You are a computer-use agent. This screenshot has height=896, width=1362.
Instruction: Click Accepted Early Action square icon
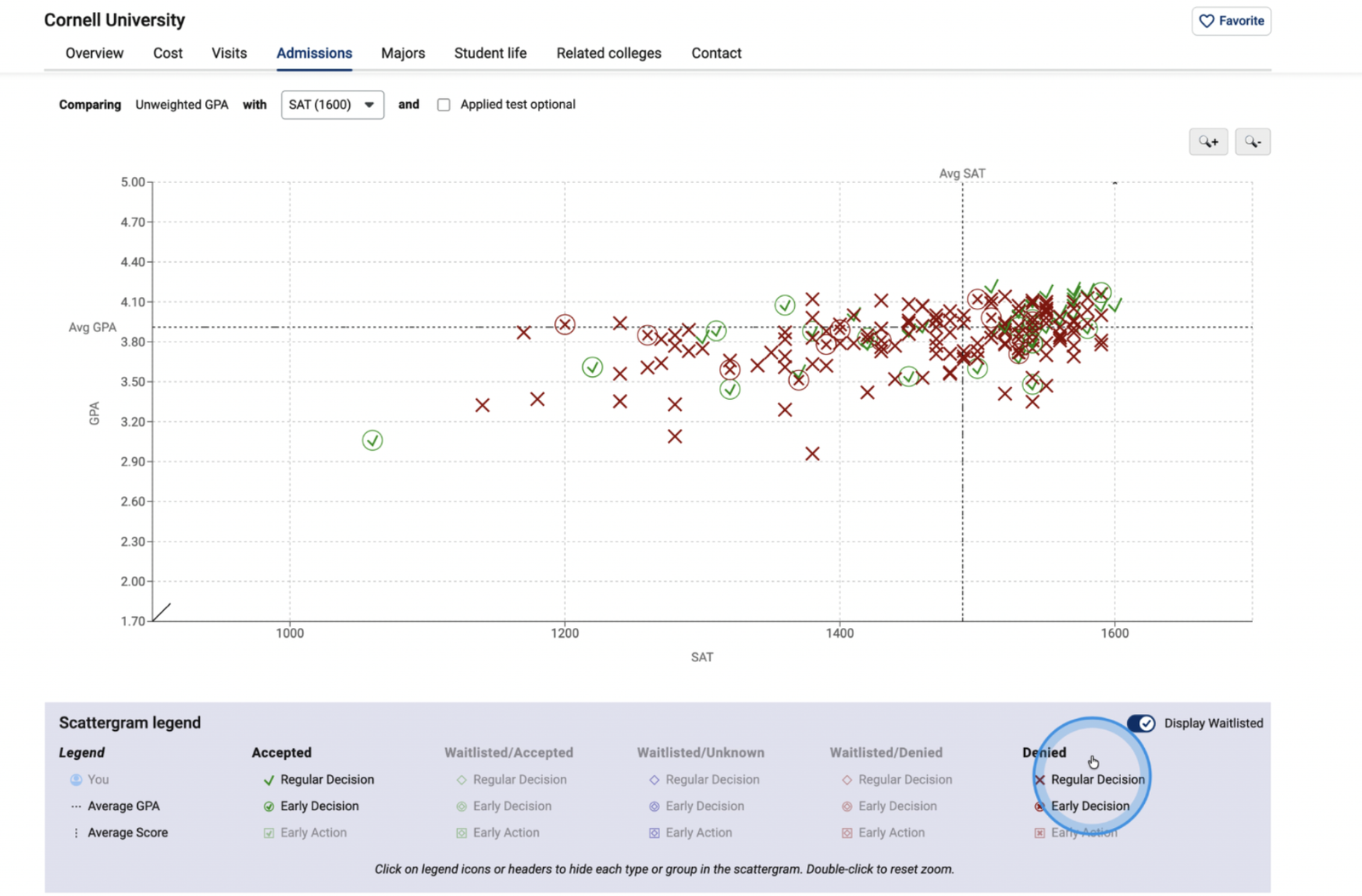coord(269,833)
